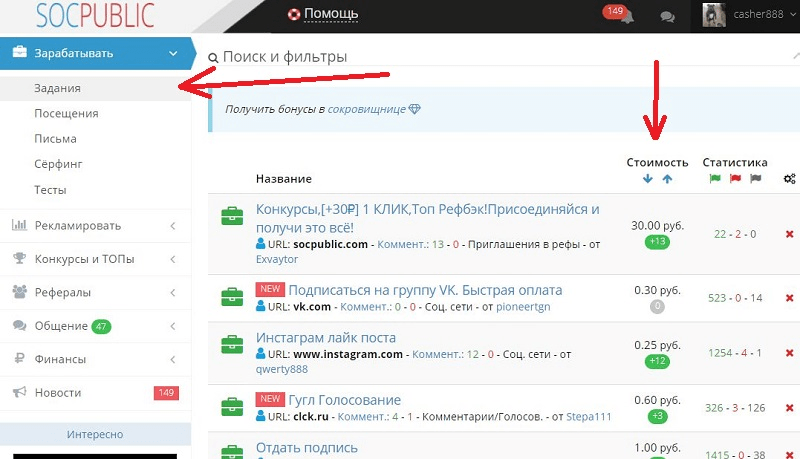800x459 pixels.
Task: Click the speech bubbles icon beside Общение
Action: 19,325
